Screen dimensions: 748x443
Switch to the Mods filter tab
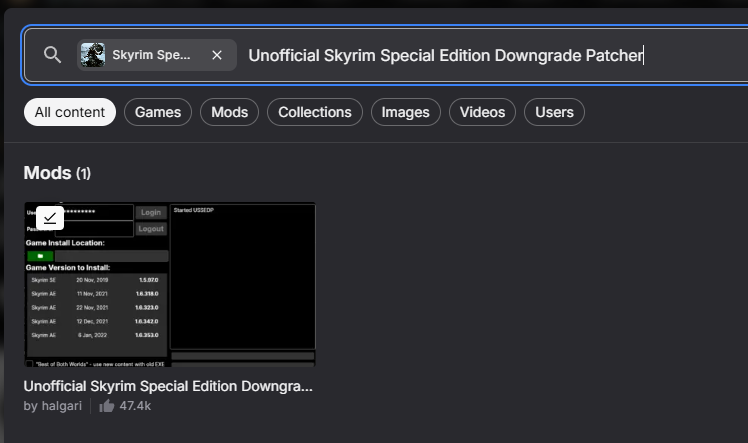(229, 112)
